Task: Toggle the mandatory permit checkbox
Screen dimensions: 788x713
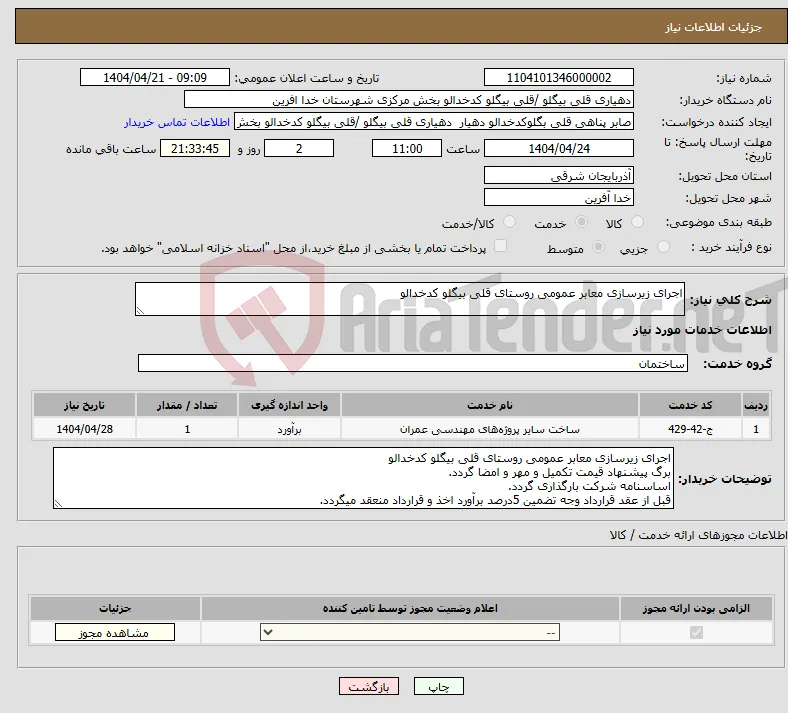Action: 696,632
